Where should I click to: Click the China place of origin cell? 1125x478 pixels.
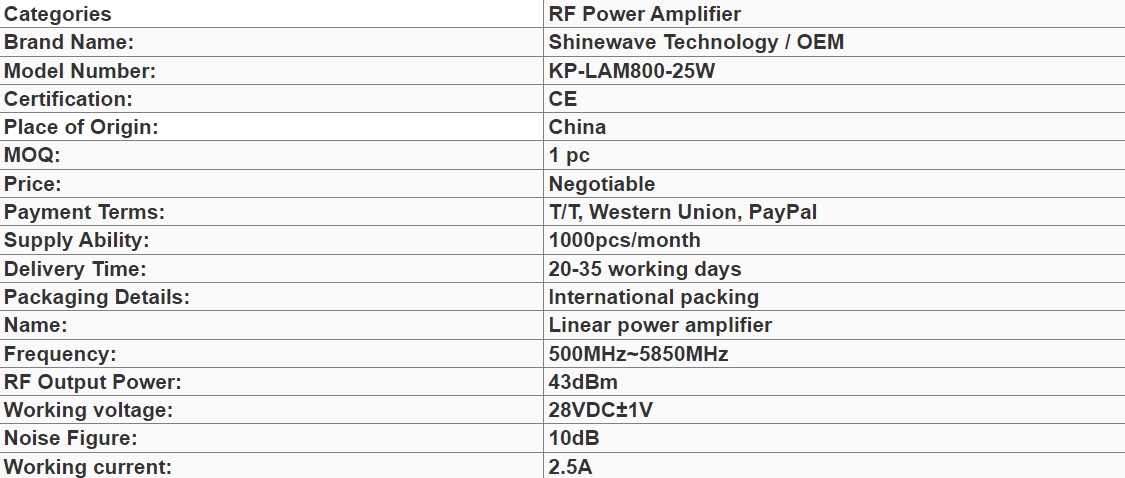click(577, 127)
